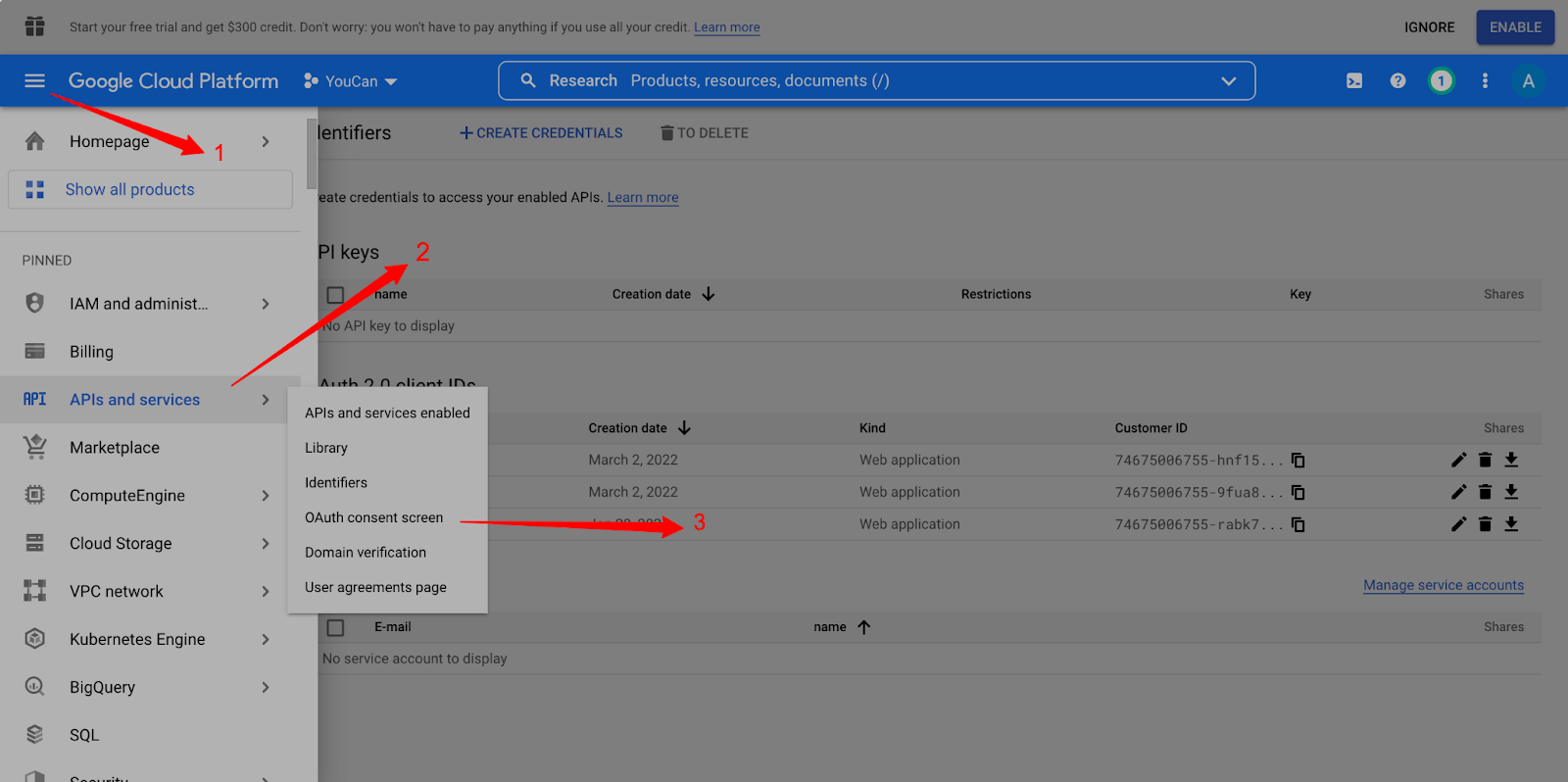Toggle the API keys select-all checkbox
This screenshot has height=782, width=1568.
pyautogui.click(x=335, y=294)
